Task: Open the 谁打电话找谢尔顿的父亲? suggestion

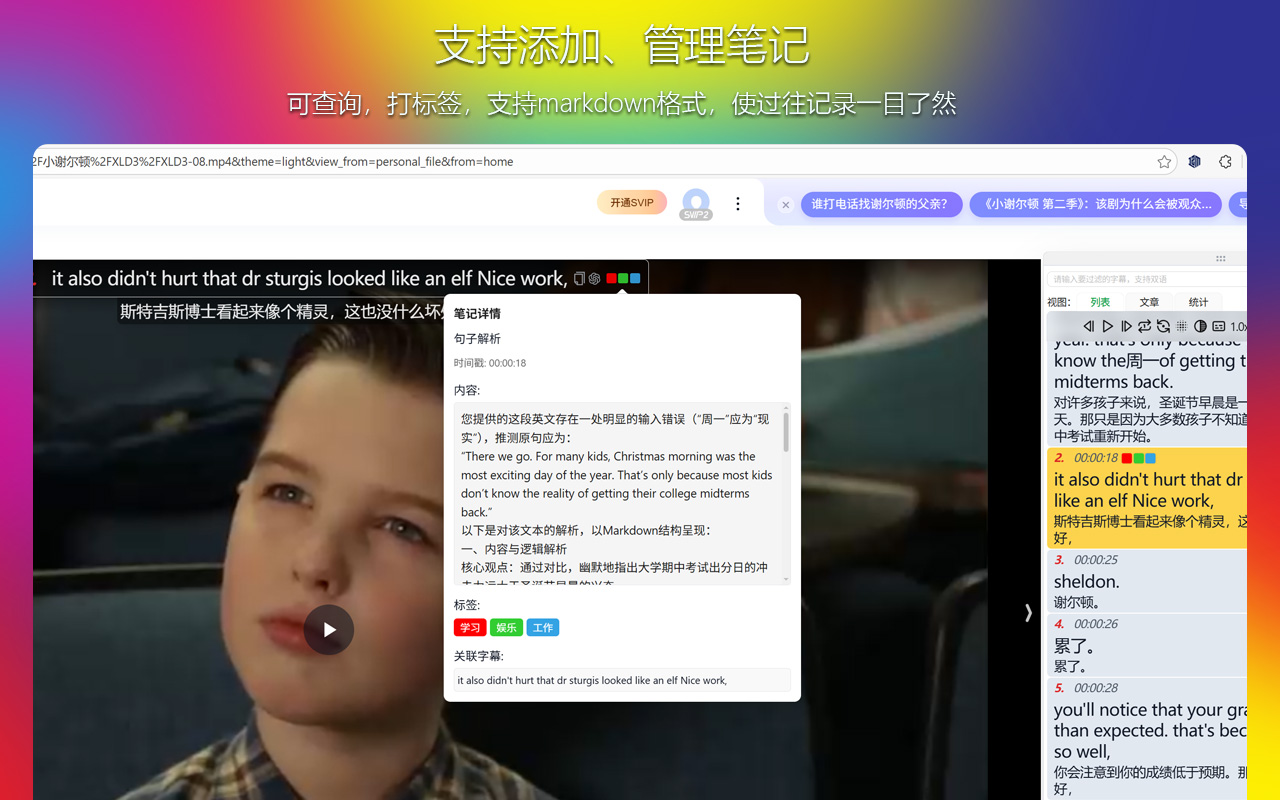Action: coord(881,204)
